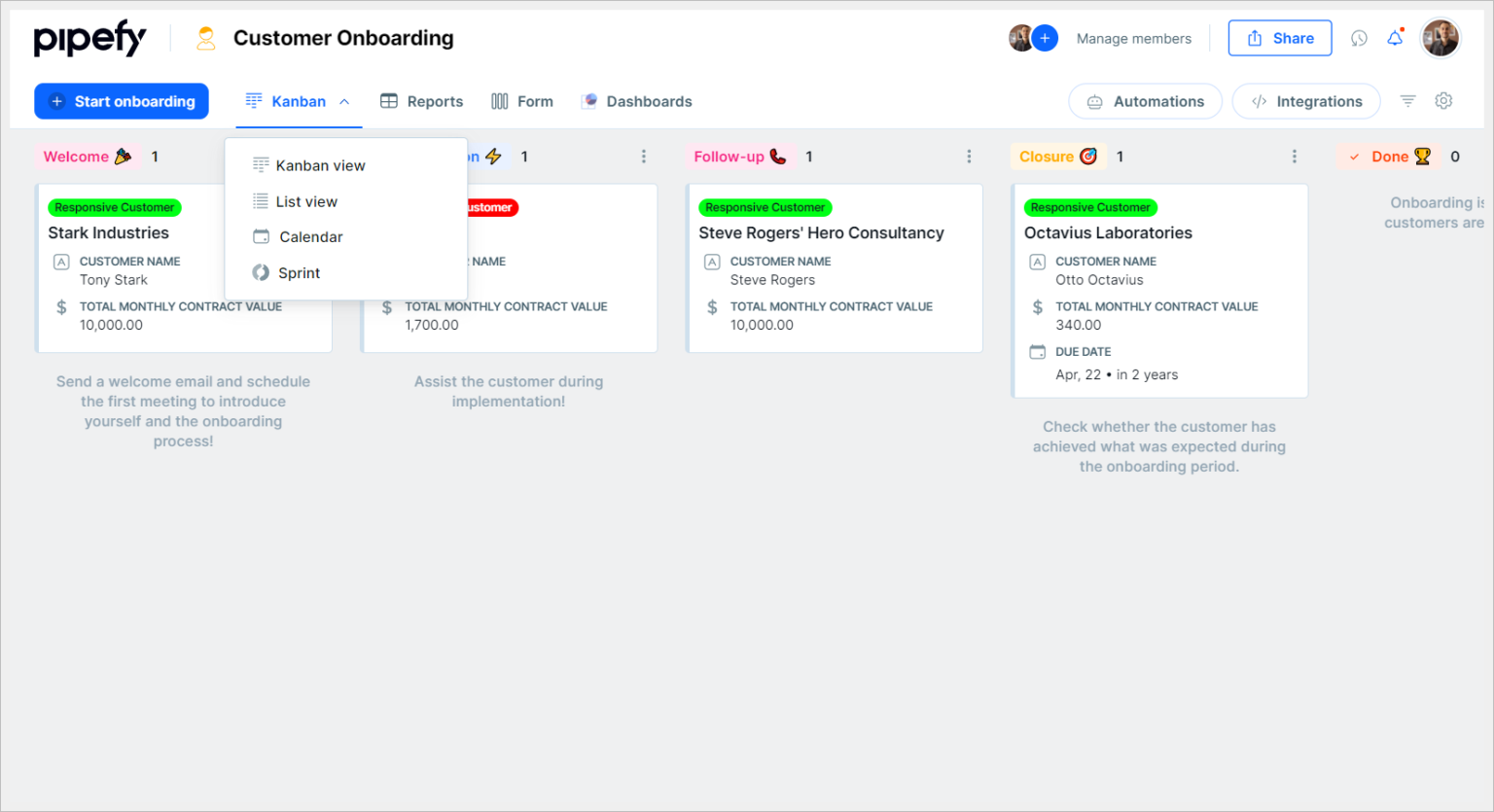Viewport: 1494px width, 812px height.
Task: Choose Calendar in the view menu
Action: [x=310, y=237]
